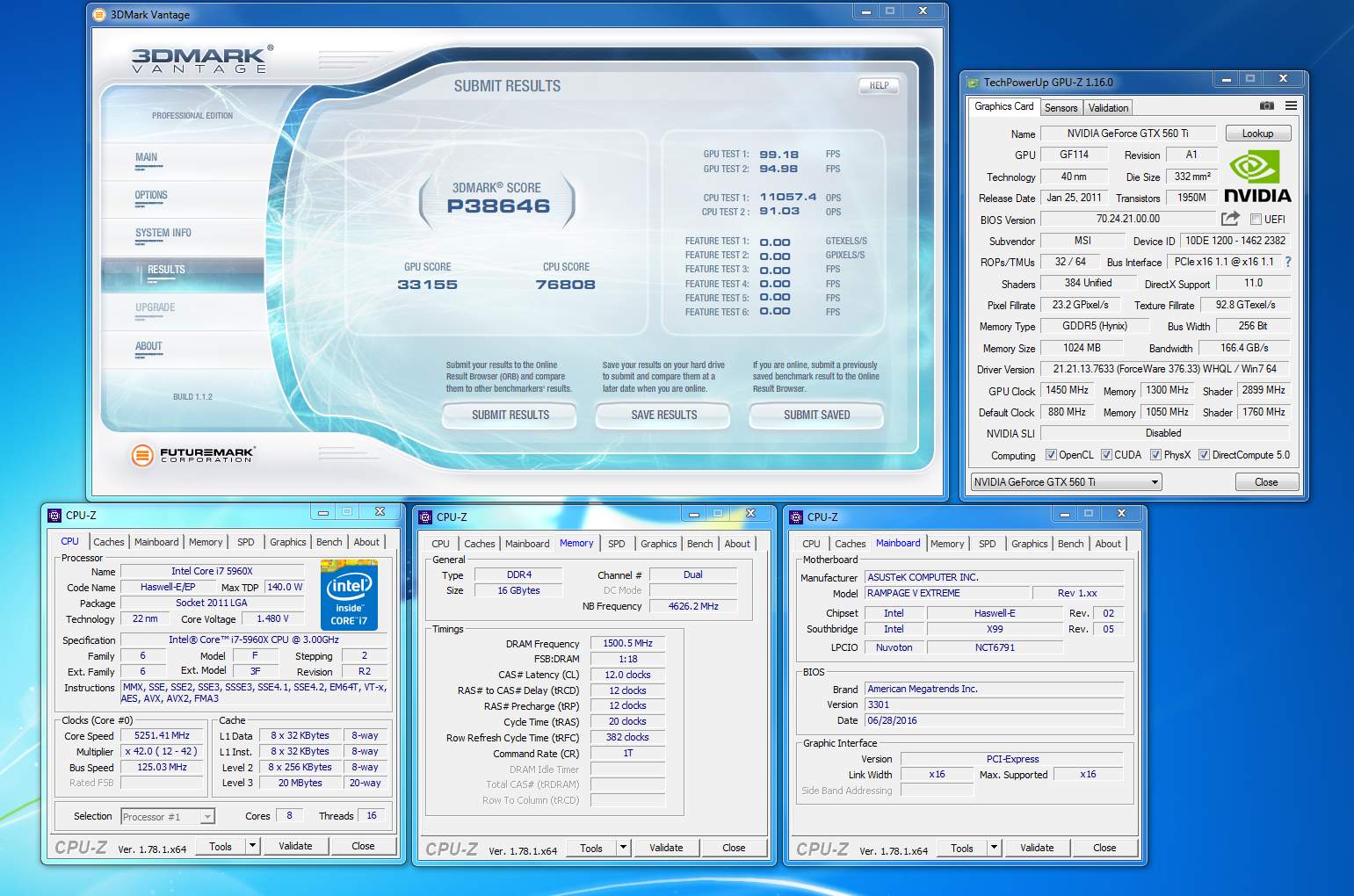Screen dimensions: 1354x896
Task: Expand the Tools arrow in CPU-Z Mainboard window
Action: (x=994, y=848)
